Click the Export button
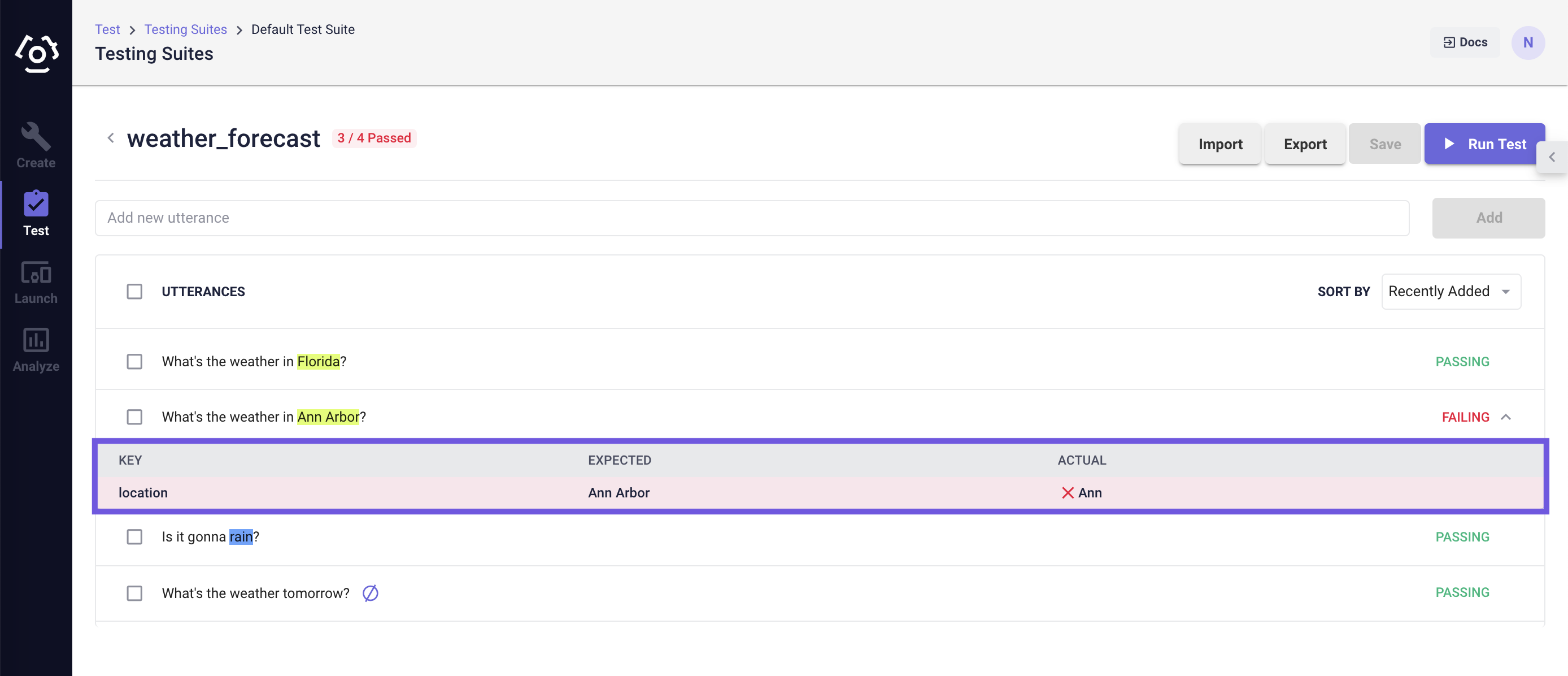Viewport: 1568px width, 676px height. tap(1303, 143)
